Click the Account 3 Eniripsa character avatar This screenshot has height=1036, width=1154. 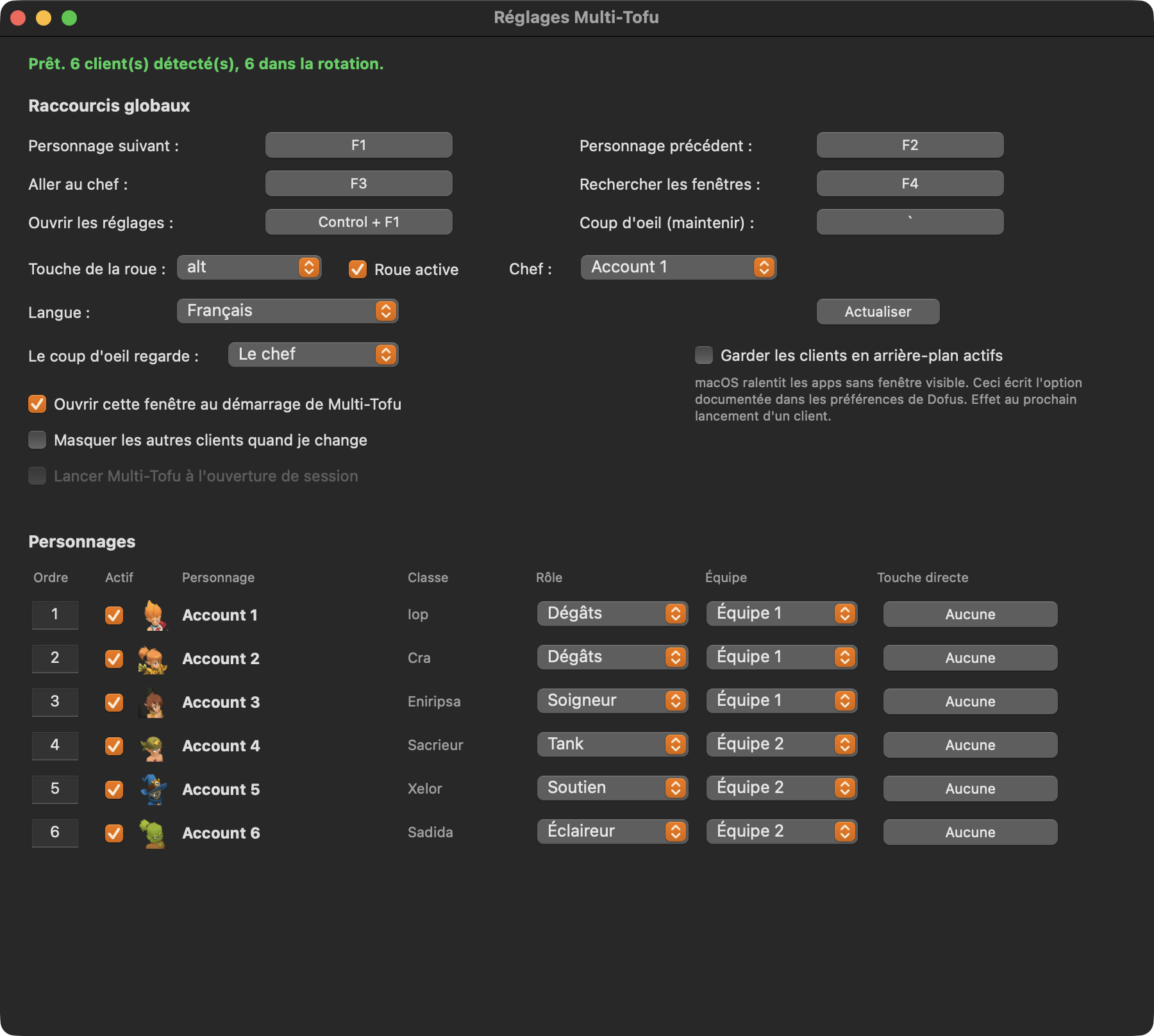[x=153, y=702]
